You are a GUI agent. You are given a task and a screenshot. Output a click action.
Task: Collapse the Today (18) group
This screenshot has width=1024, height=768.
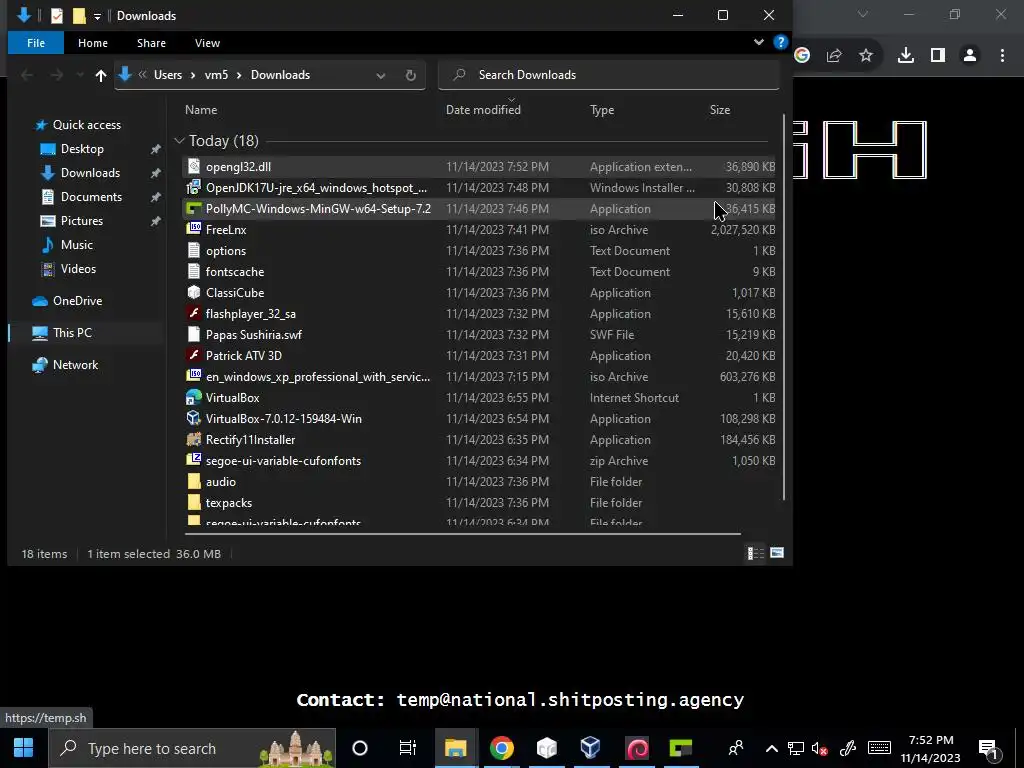click(x=180, y=141)
